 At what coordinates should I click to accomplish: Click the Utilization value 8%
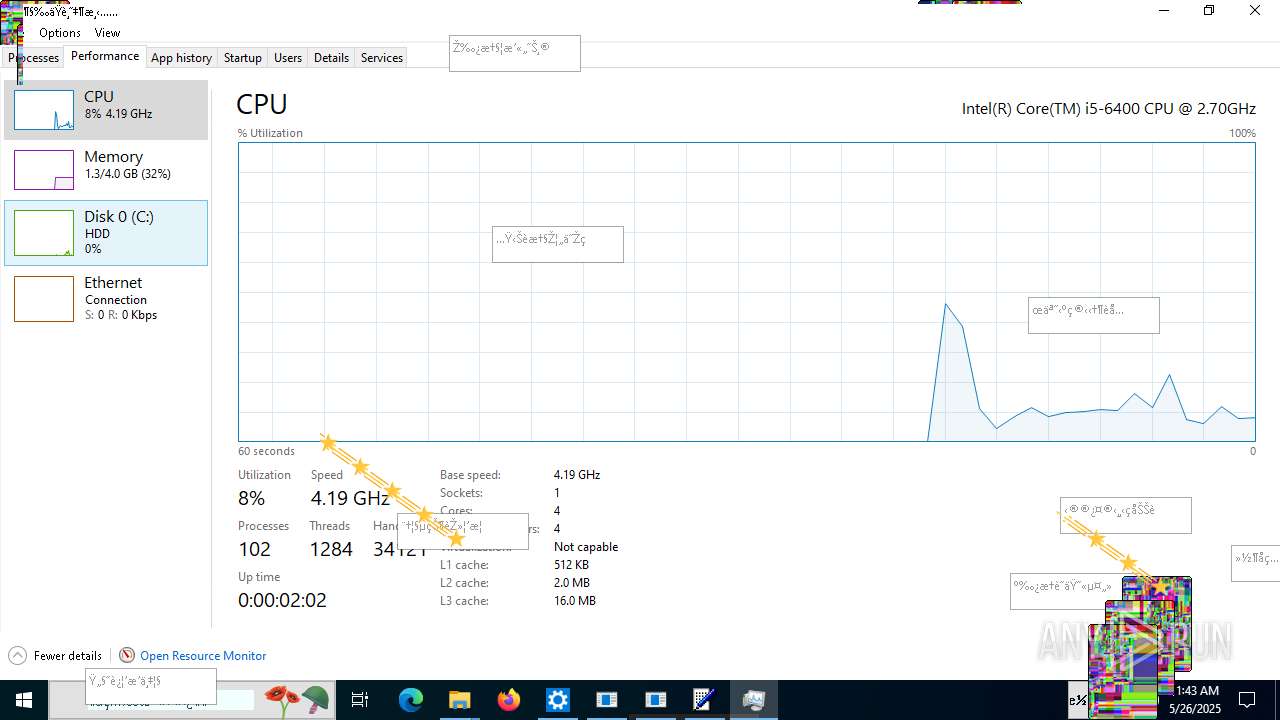(x=252, y=498)
